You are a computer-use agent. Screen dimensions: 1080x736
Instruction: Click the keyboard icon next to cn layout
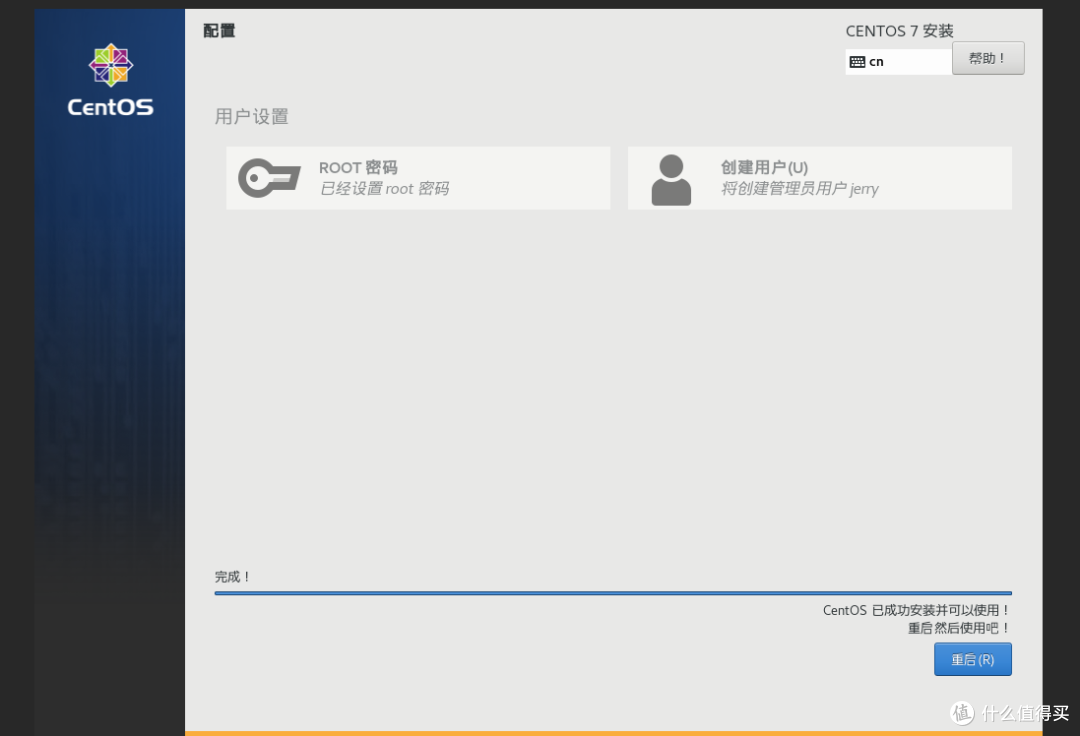click(858, 62)
